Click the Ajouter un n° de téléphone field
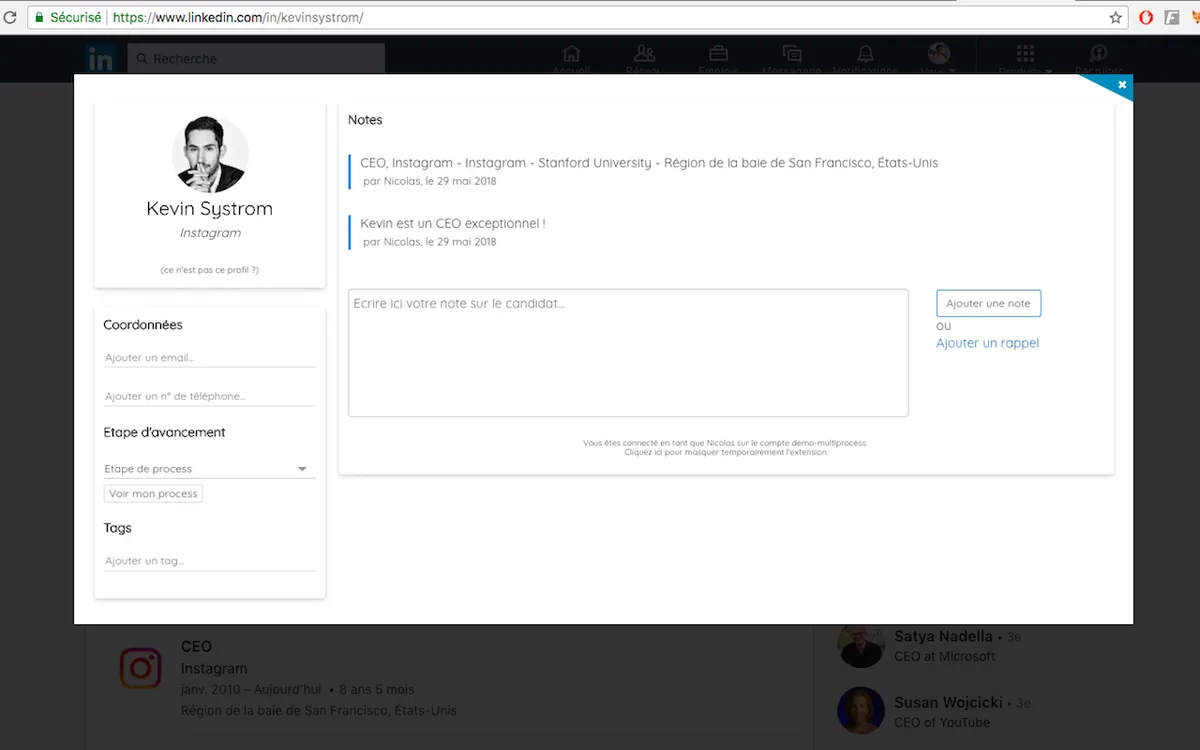 pyautogui.click(x=210, y=396)
